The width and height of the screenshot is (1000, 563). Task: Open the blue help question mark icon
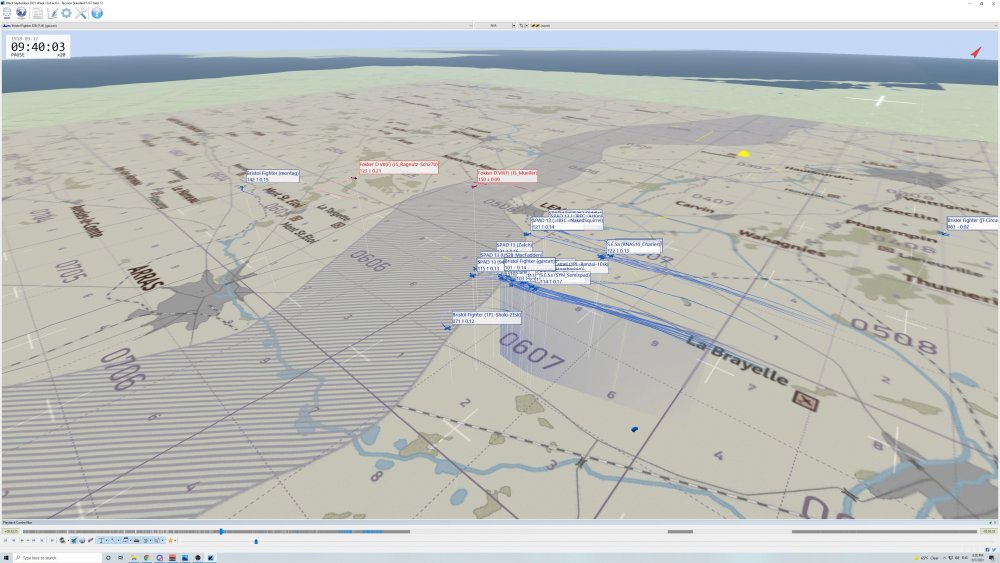point(97,13)
